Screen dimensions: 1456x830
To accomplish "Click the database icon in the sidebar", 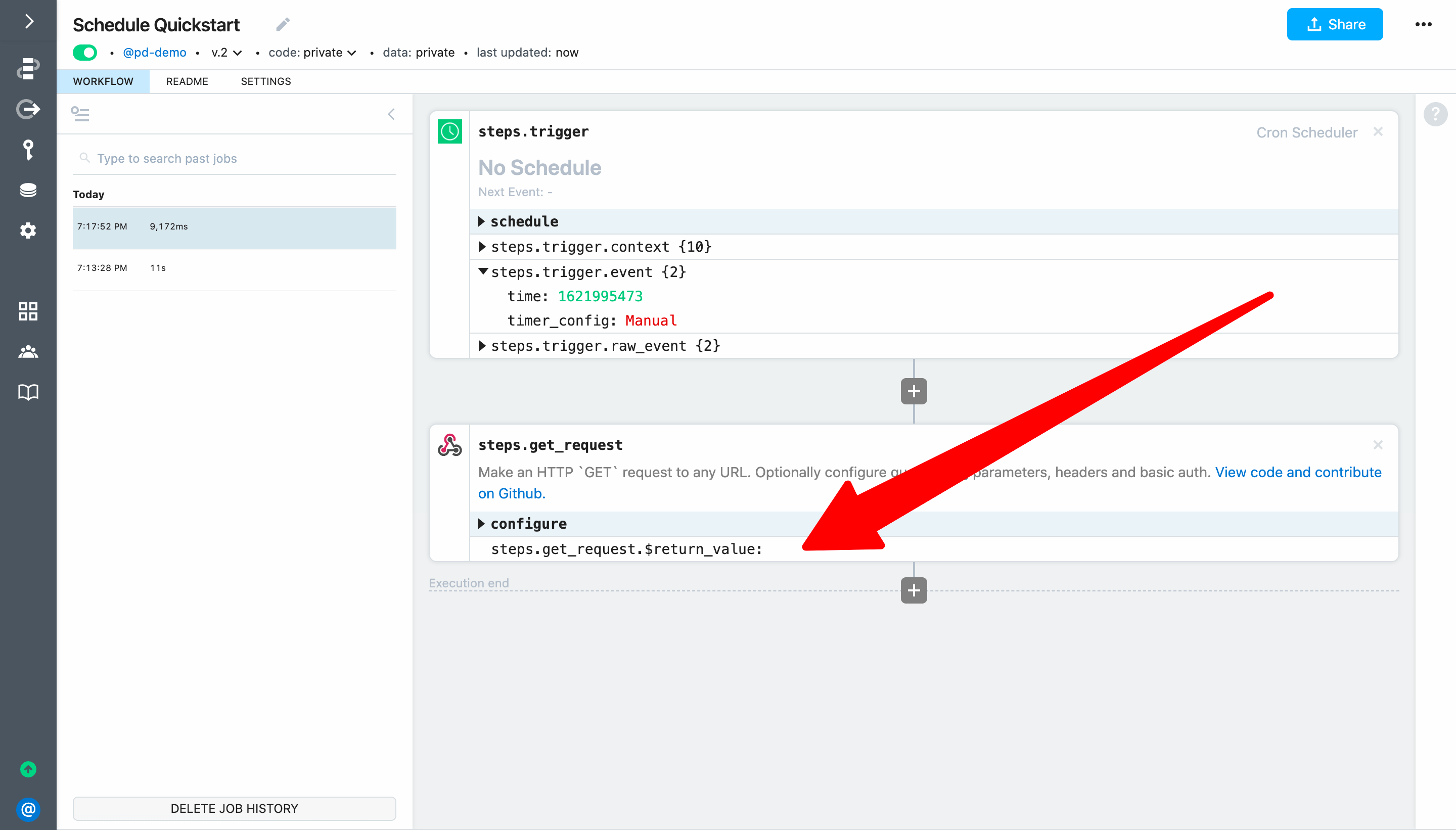I will [x=28, y=190].
